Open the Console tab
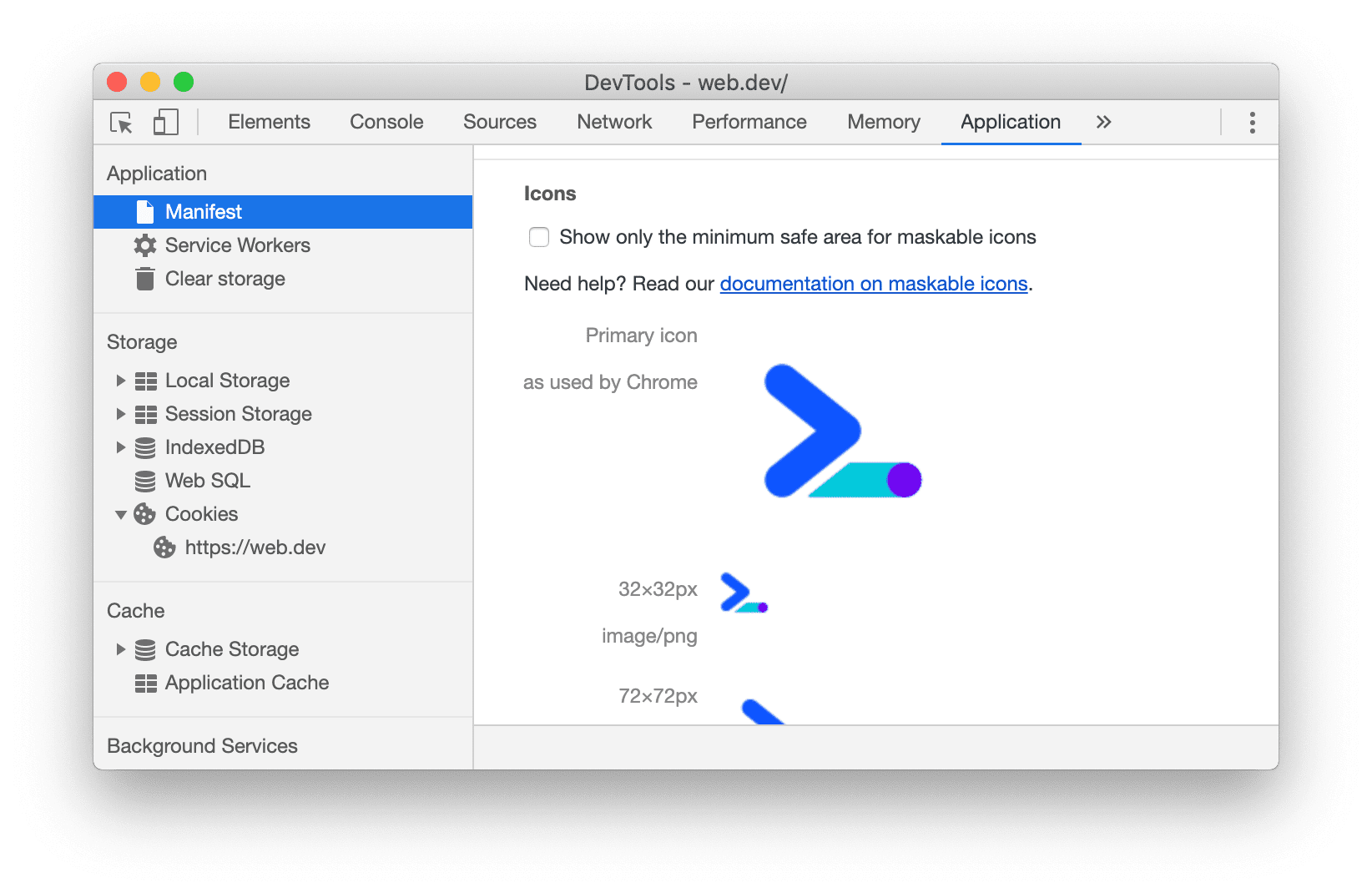The width and height of the screenshot is (1372, 893). point(386,122)
